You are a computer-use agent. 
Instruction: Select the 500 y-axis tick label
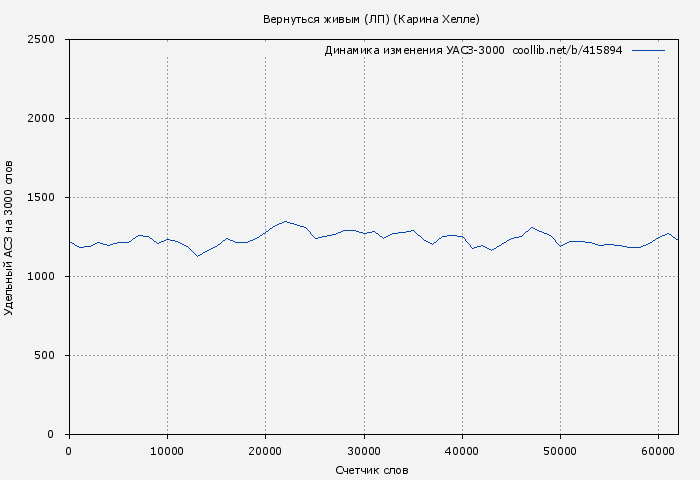click(50, 356)
